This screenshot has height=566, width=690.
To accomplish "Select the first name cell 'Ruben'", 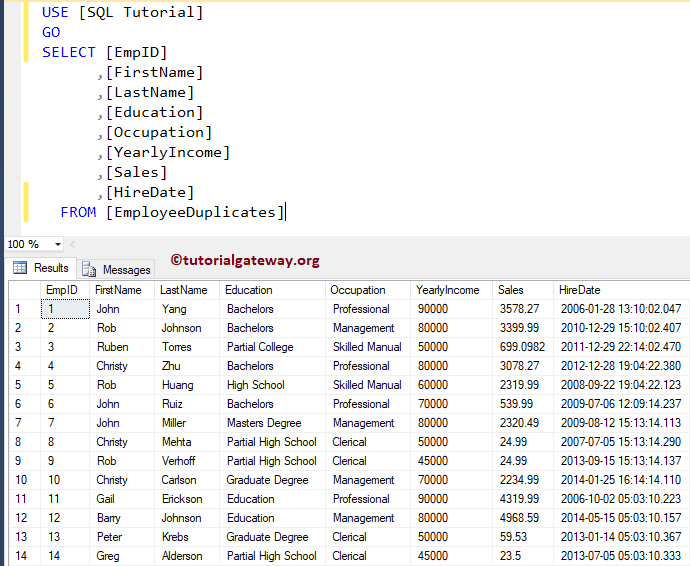I will [x=122, y=347].
